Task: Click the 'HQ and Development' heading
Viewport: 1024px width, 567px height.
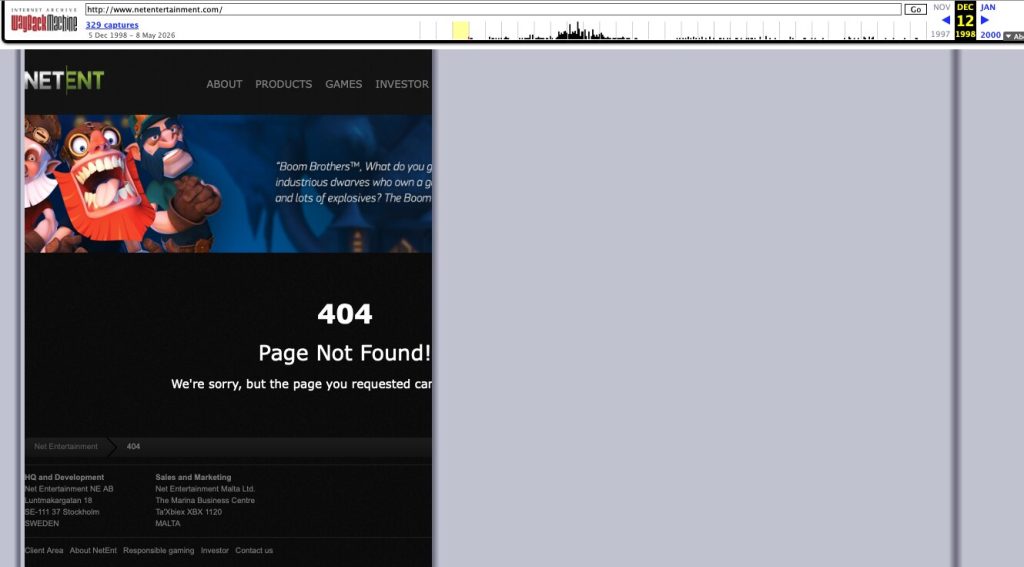Action: pos(64,478)
